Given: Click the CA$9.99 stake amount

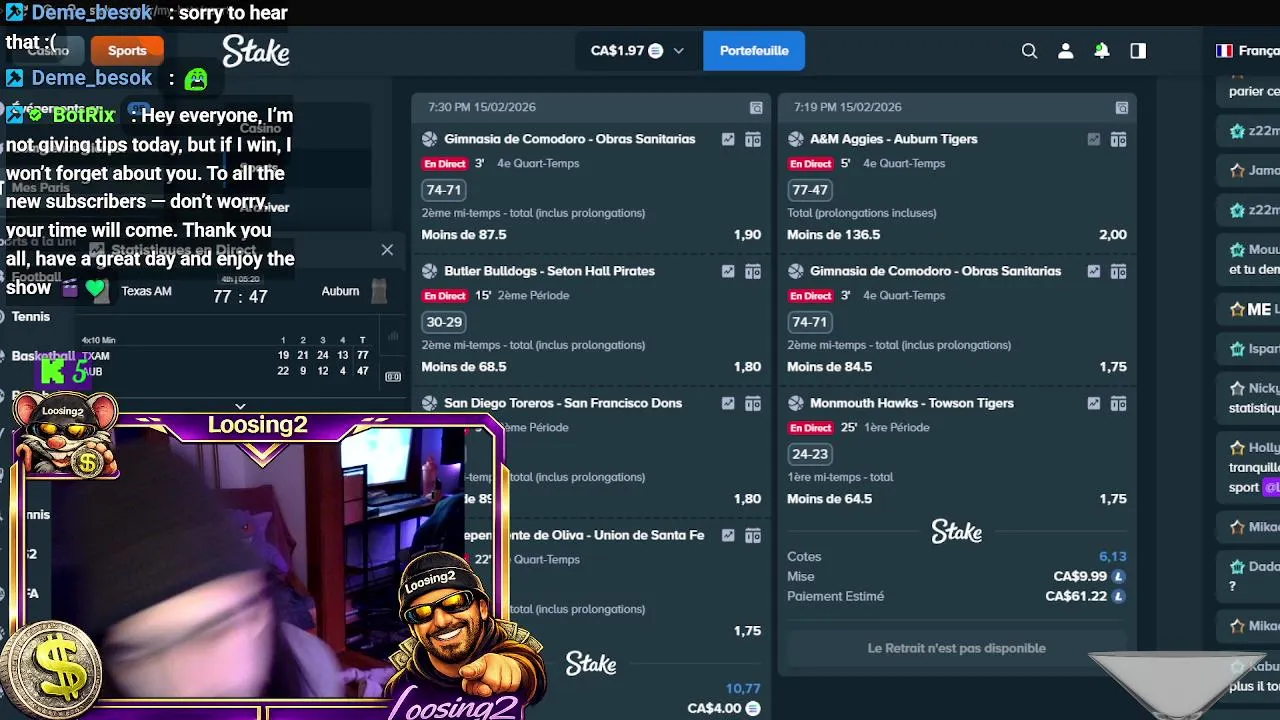Looking at the screenshot, I should click(1080, 576).
